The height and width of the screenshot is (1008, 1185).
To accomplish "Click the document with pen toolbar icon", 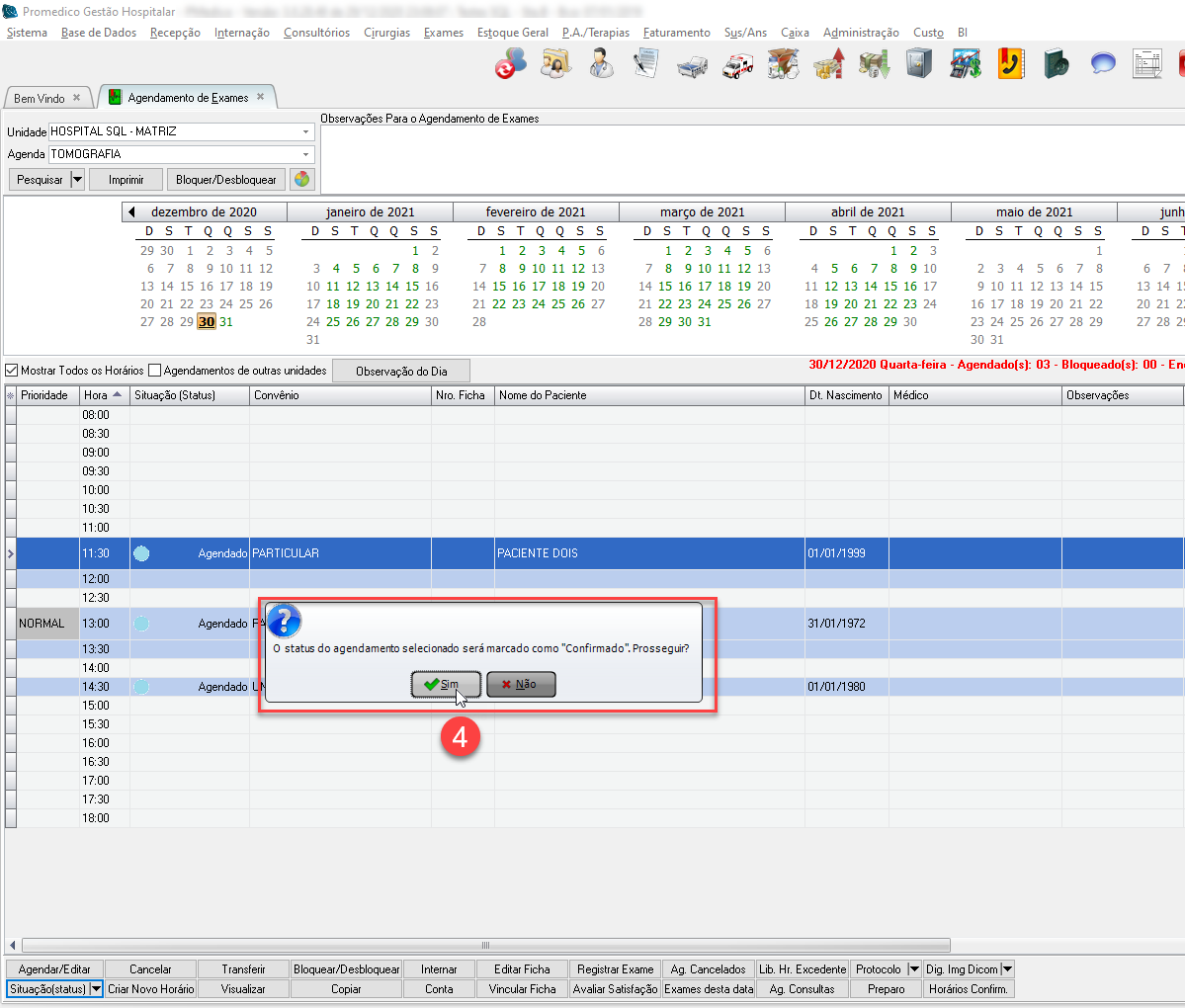I will tap(646, 65).
